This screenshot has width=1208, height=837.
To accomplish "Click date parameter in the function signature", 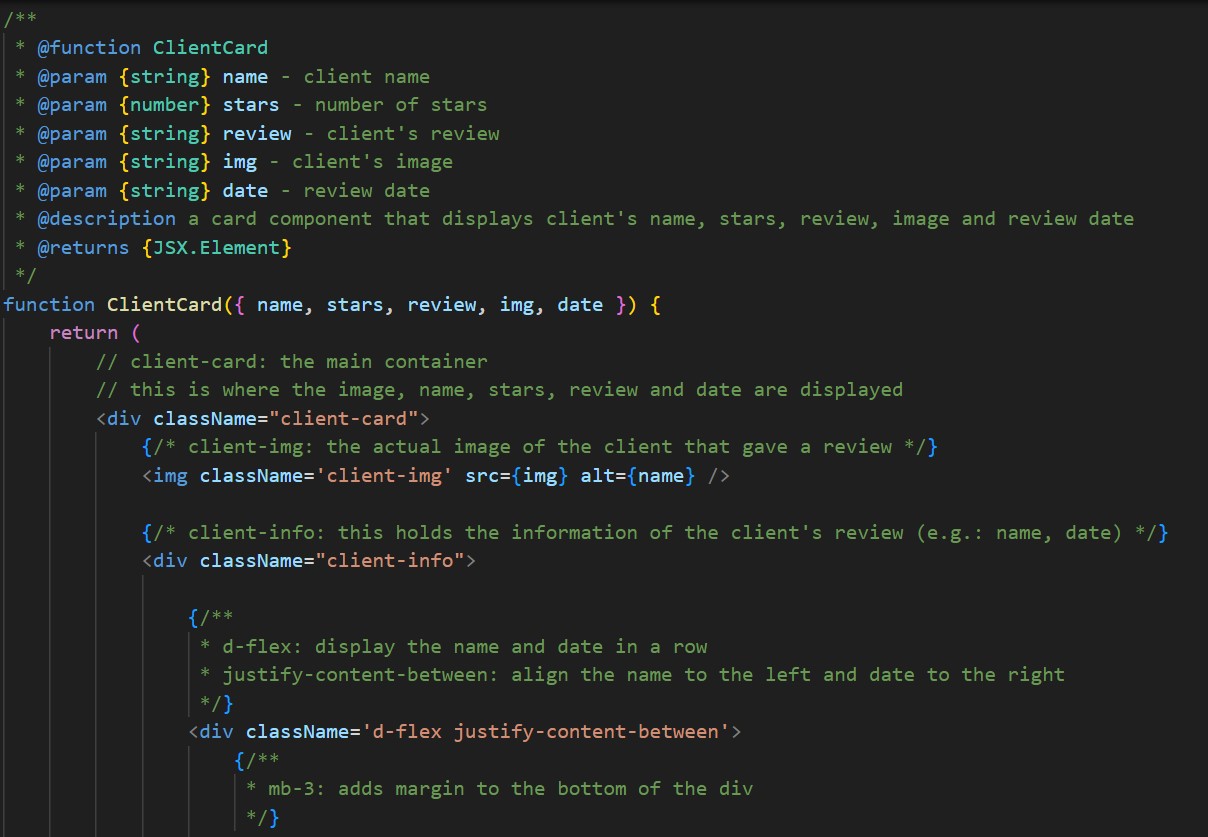I will coord(580,304).
